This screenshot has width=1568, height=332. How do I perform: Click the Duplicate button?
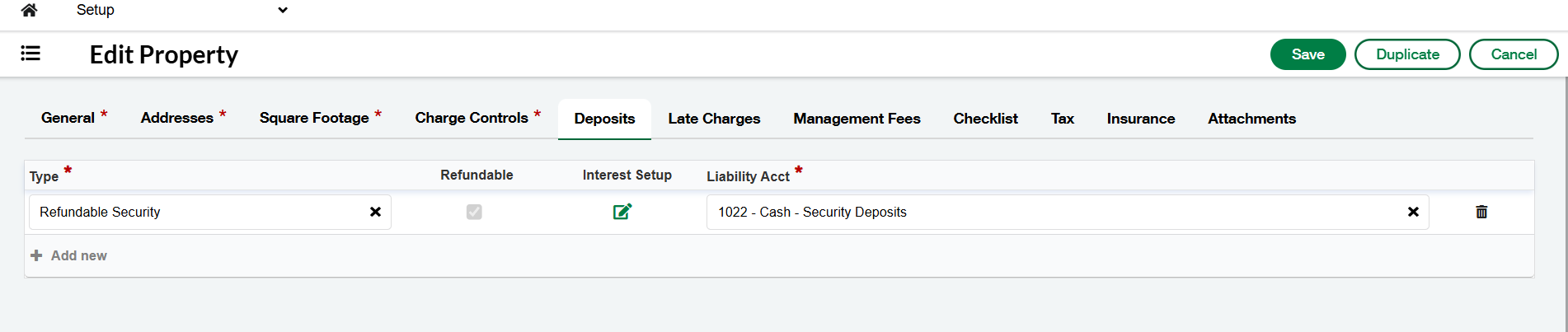[1407, 54]
